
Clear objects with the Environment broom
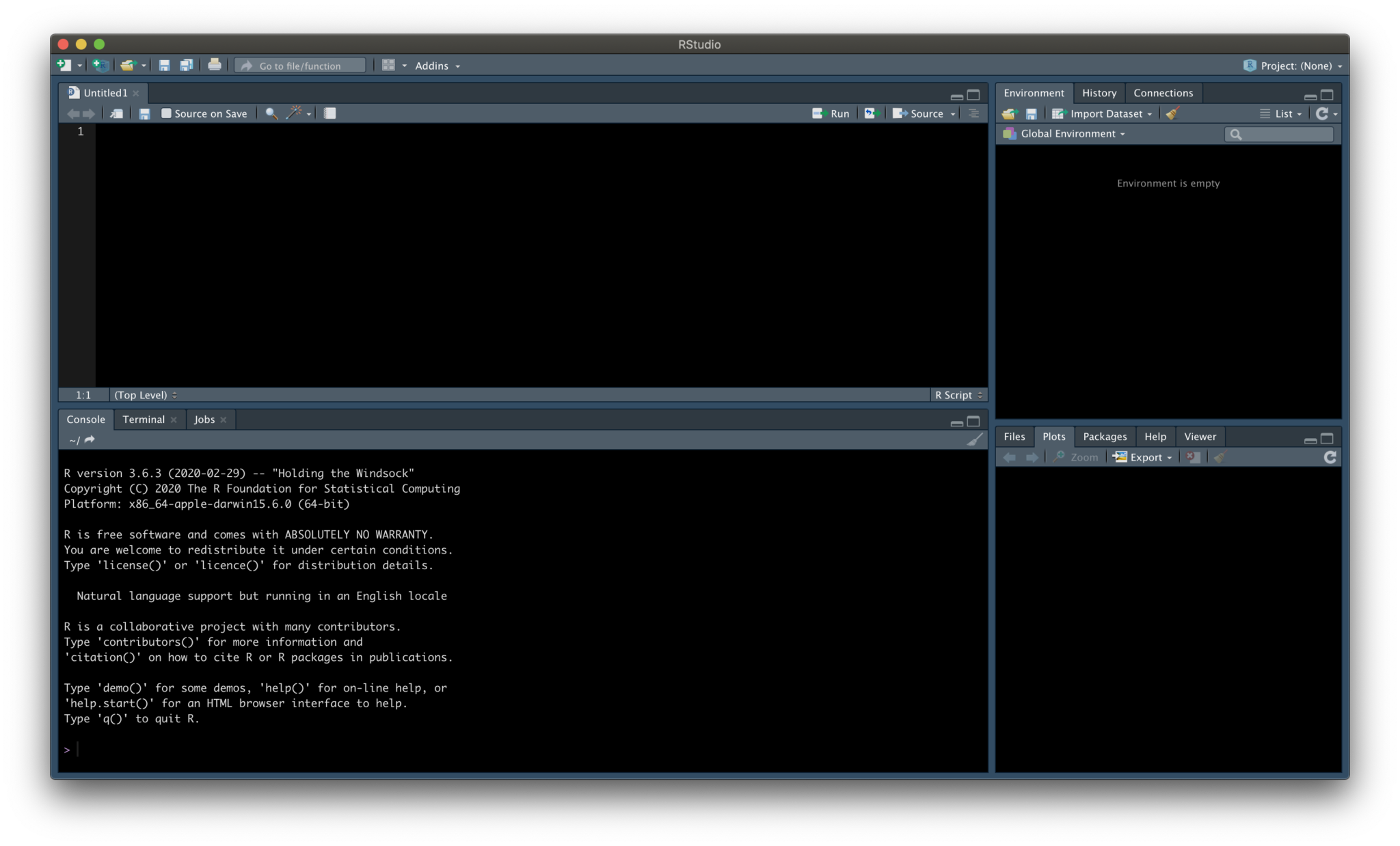point(1173,113)
